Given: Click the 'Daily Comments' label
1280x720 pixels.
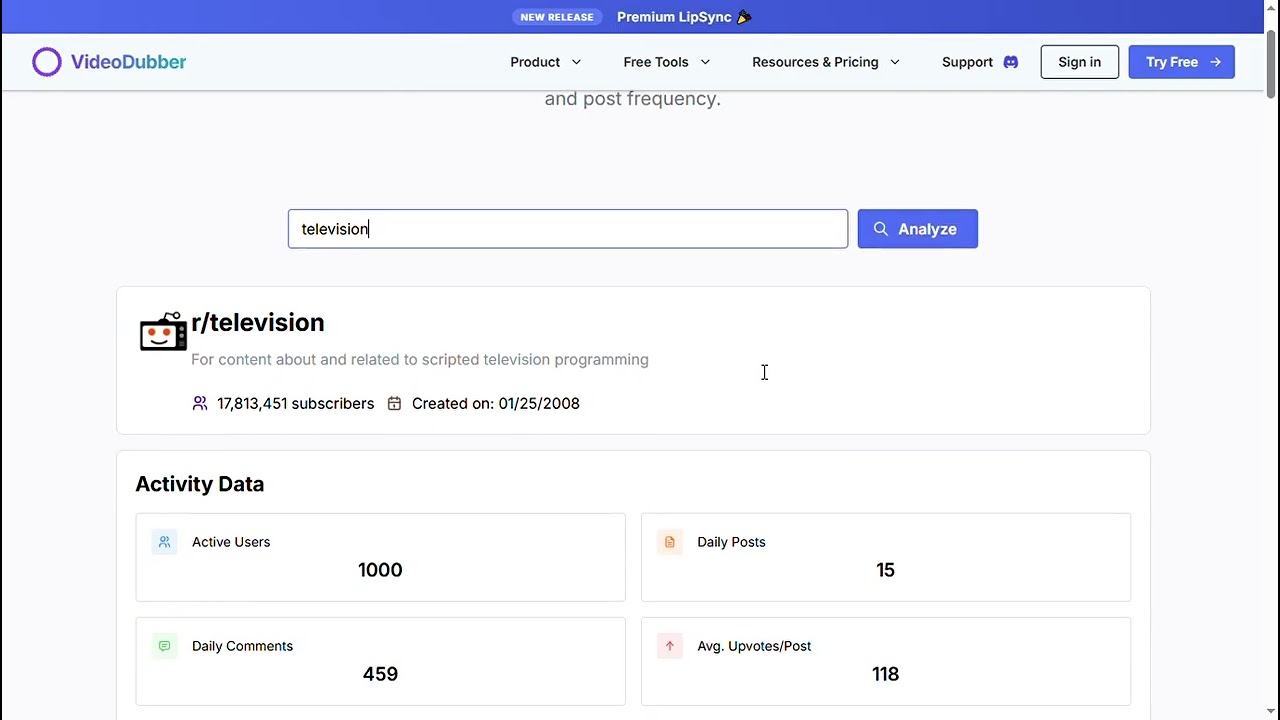Looking at the screenshot, I should tap(242, 646).
